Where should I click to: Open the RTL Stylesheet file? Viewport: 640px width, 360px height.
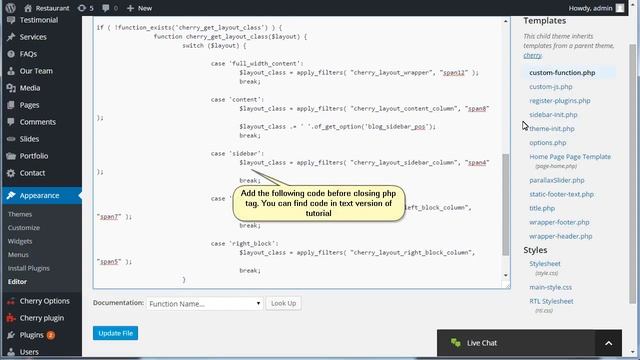tap(551, 301)
